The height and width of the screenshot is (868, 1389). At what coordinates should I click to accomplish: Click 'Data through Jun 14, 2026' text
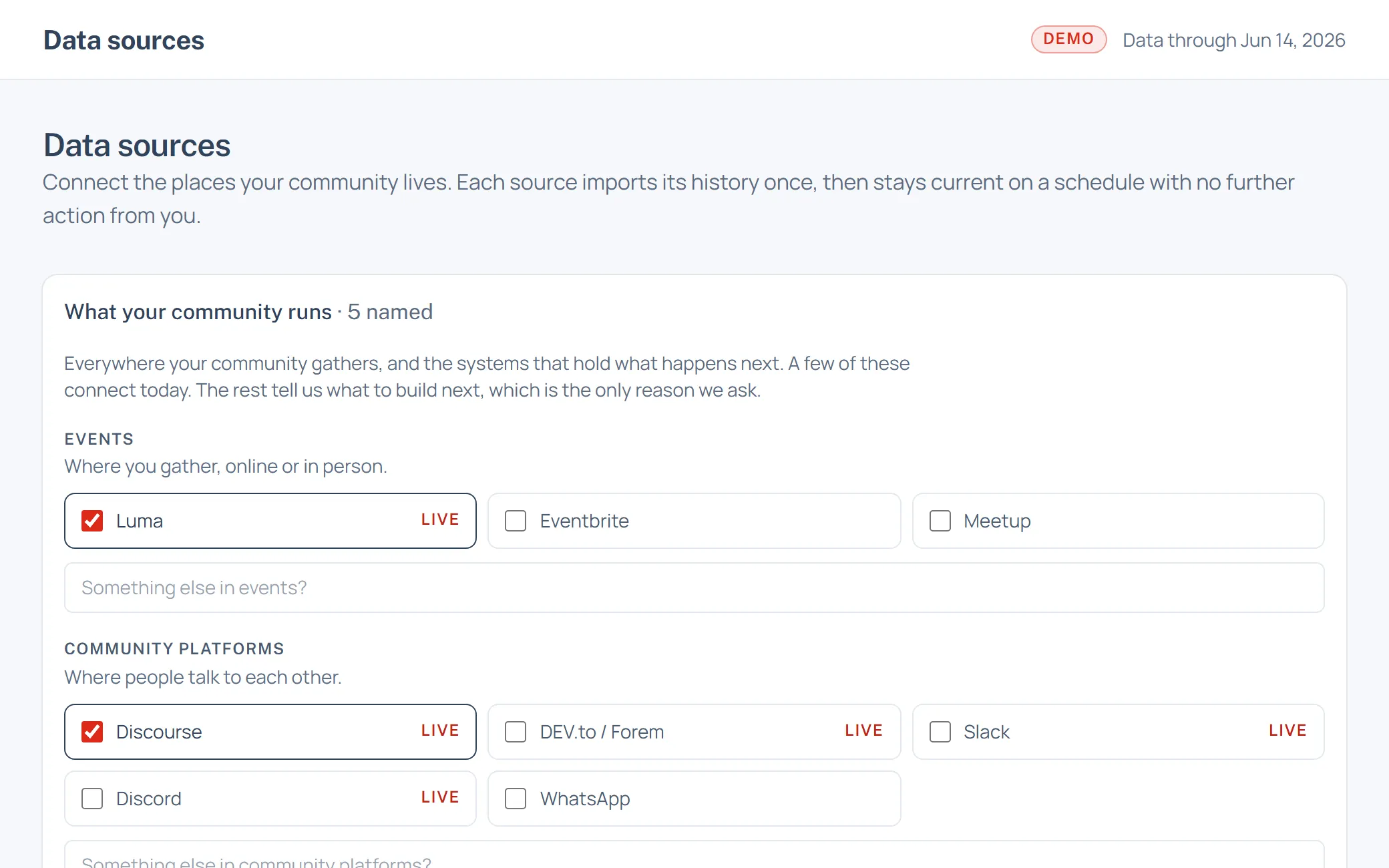coord(1233,40)
